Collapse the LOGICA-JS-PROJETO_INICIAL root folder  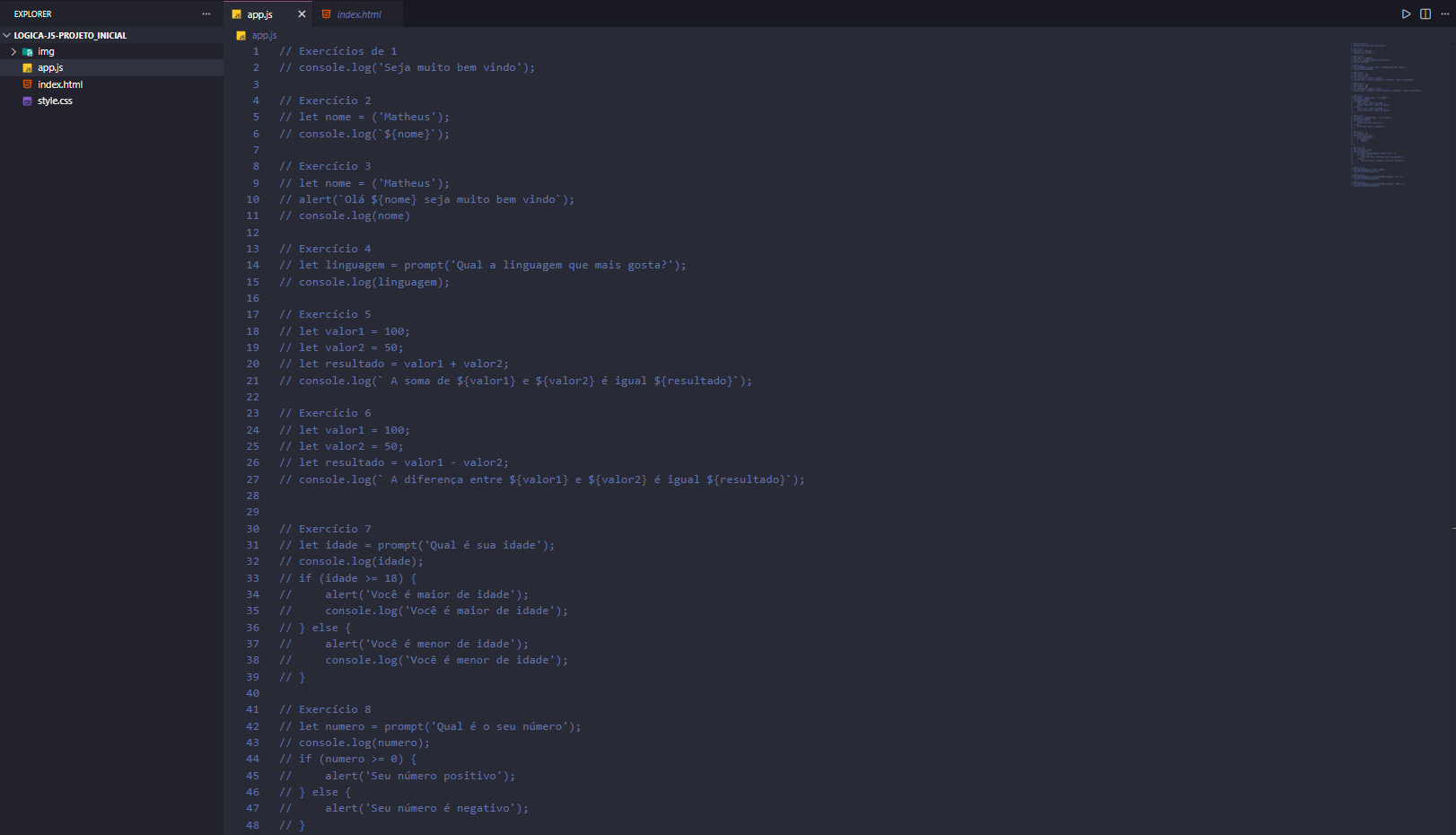7,35
